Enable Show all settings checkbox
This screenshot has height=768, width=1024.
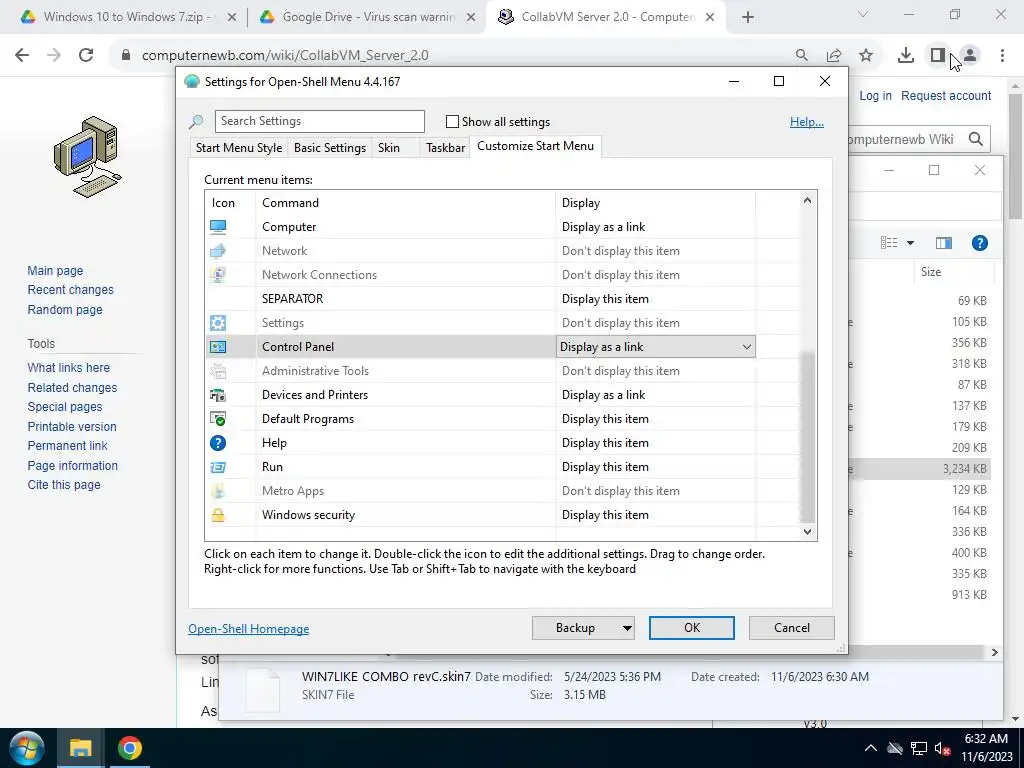tap(452, 121)
